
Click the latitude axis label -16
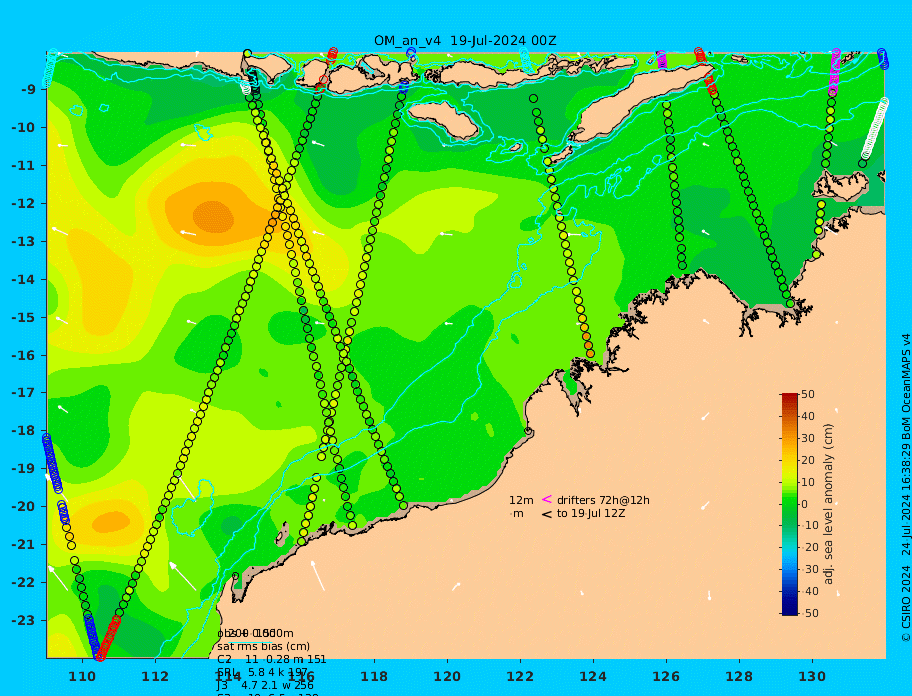coord(23,355)
